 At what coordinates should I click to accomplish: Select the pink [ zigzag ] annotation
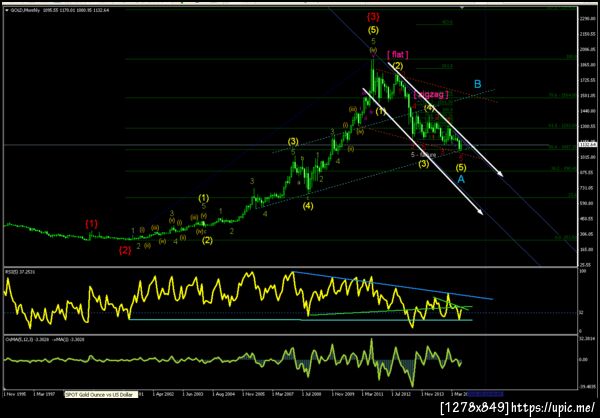430,95
